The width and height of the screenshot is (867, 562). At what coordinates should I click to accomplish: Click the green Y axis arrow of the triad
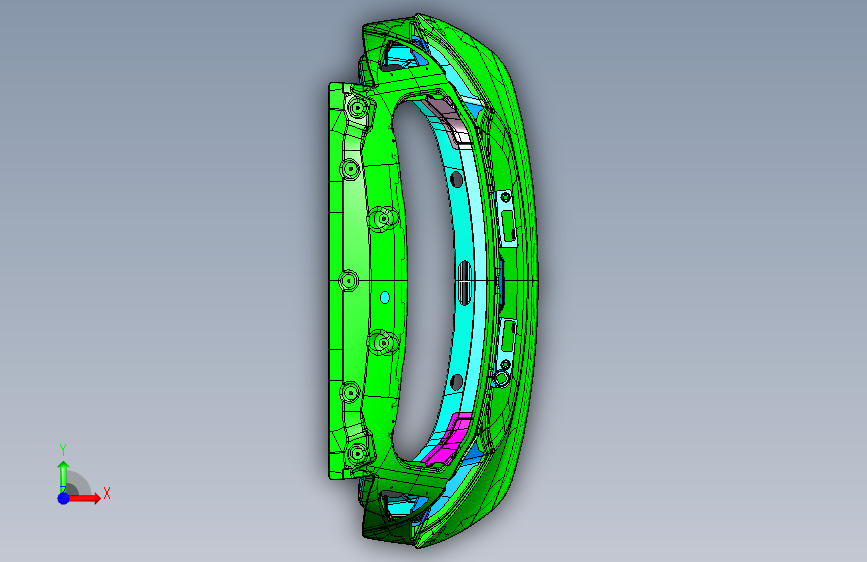point(64,476)
